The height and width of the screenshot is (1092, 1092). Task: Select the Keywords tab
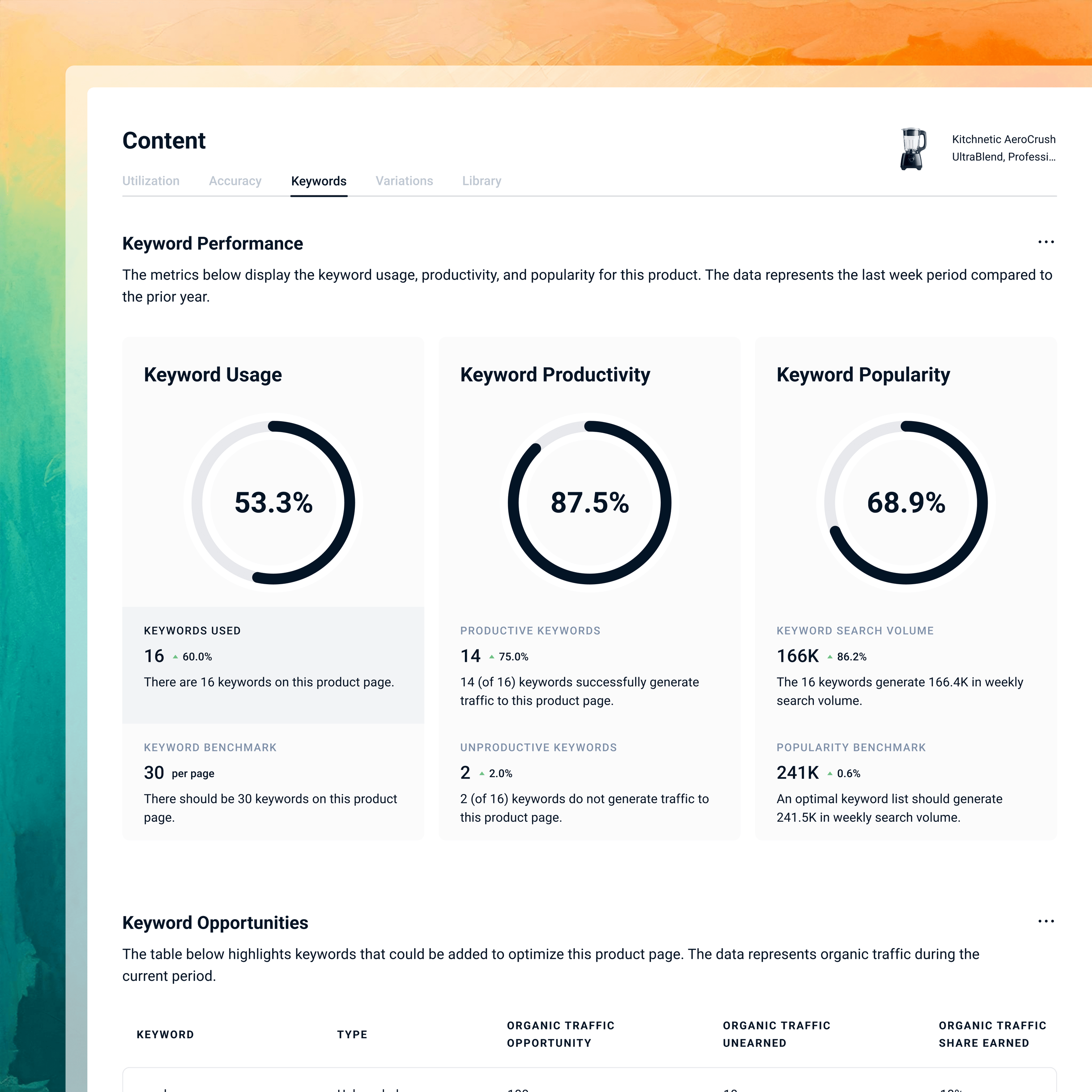pyautogui.click(x=319, y=181)
